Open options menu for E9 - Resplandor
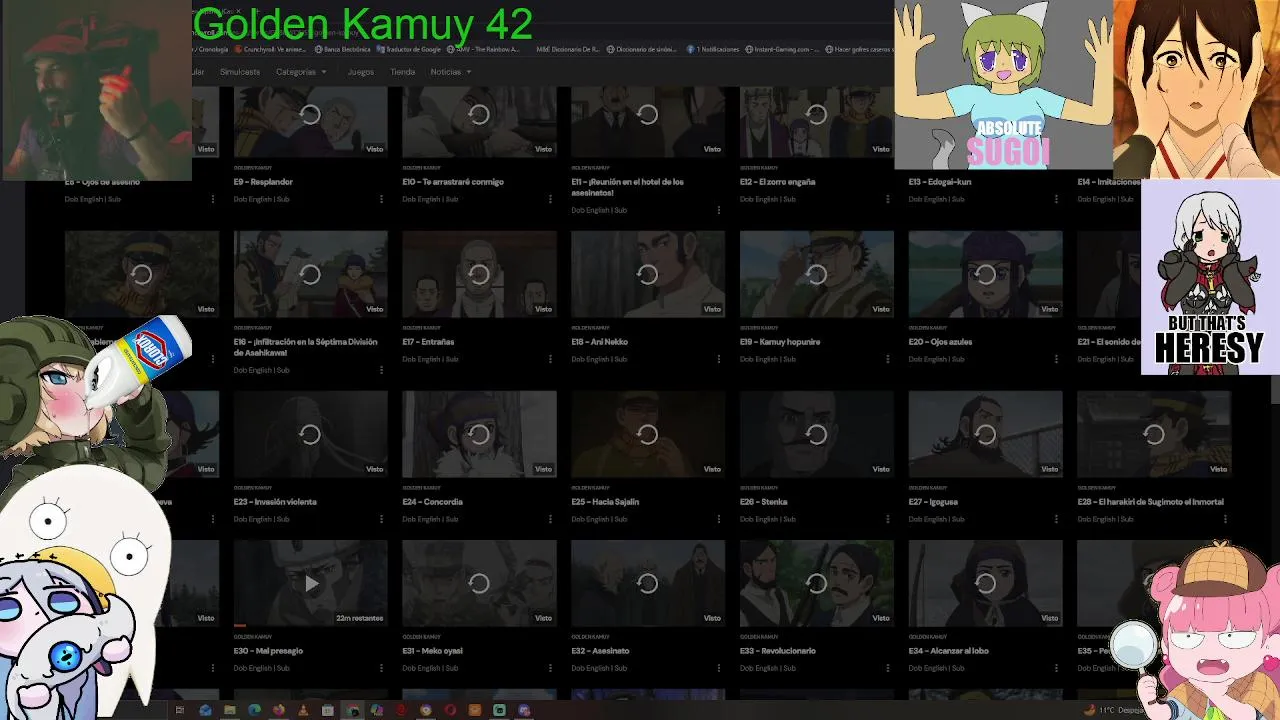This screenshot has height=720, width=1280. click(x=381, y=199)
